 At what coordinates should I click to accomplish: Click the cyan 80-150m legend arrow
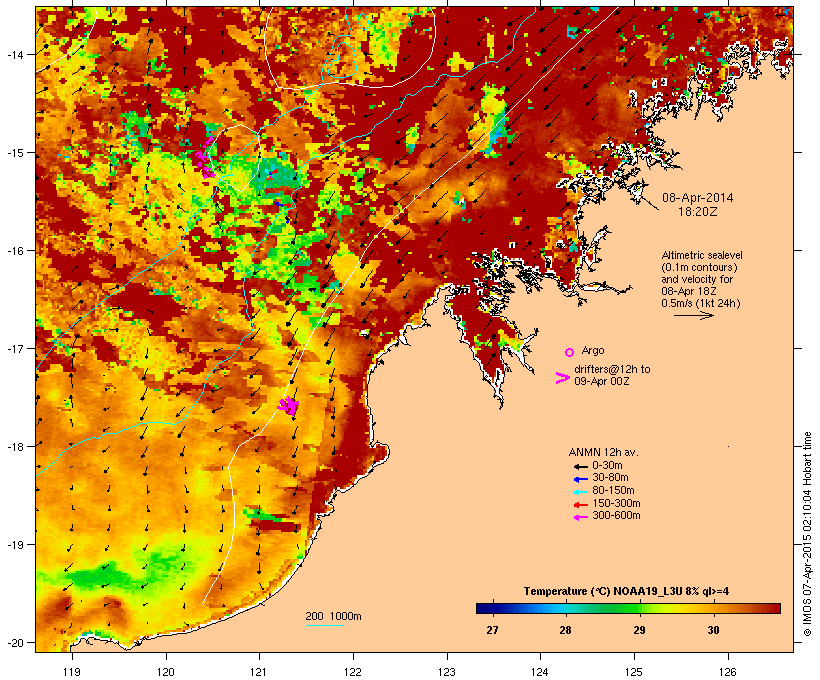pyautogui.click(x=580, y=492)
